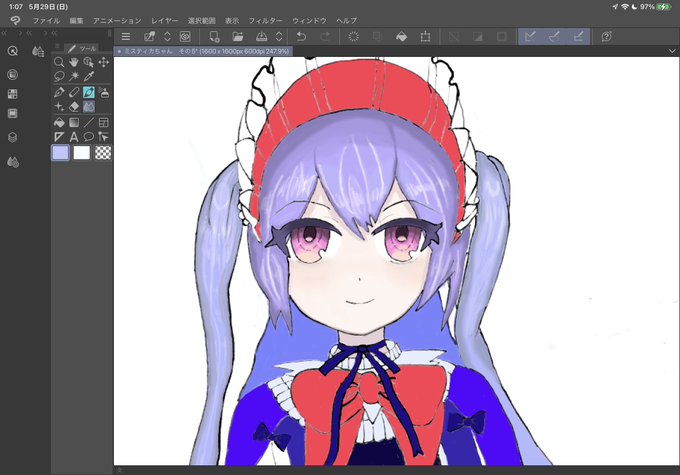Select the Figure line tool

click(x=88, y=122)
